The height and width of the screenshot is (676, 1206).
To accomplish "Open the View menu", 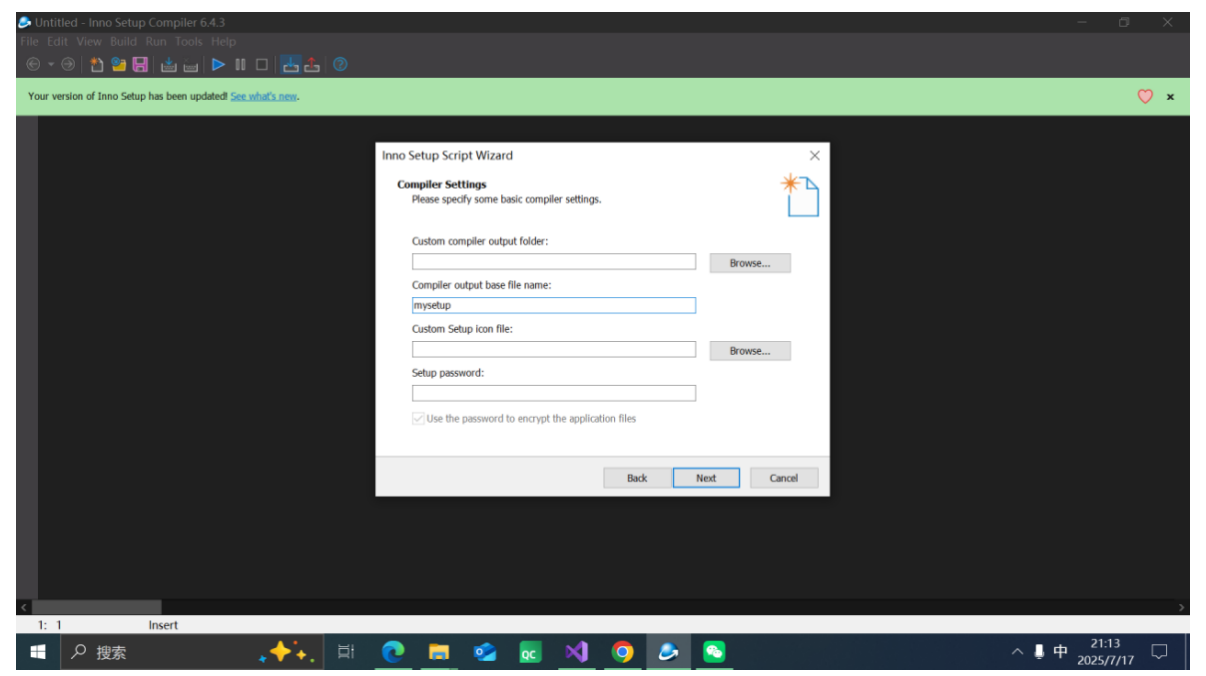I will 89,41.
